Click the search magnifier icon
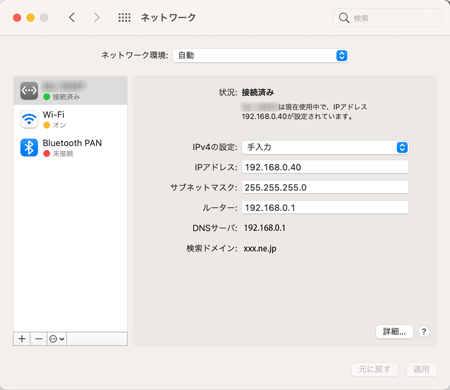 coord(344,18)
